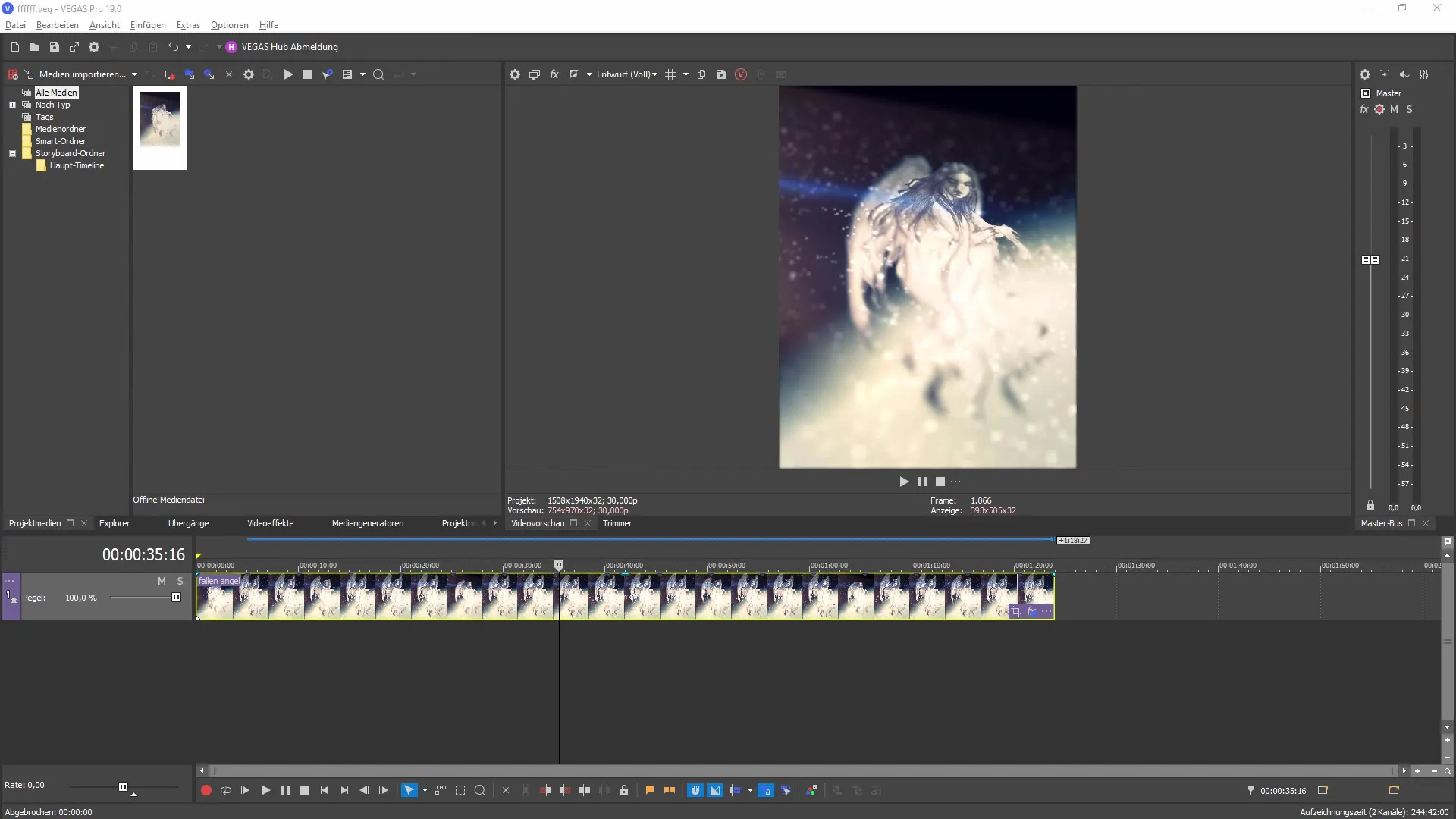The image size is (1456, 819).
Task: Open the undo history dropdown arrow
Action: pyautogui.click(x=188, y=47)
